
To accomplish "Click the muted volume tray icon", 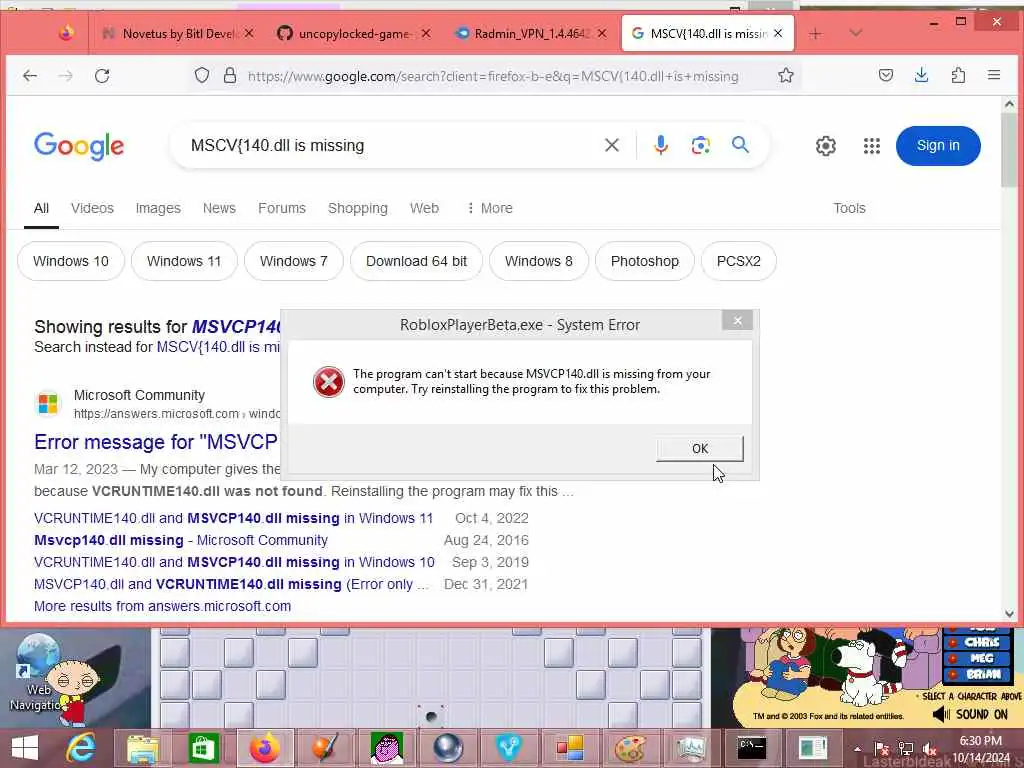I will pos(930,749).
